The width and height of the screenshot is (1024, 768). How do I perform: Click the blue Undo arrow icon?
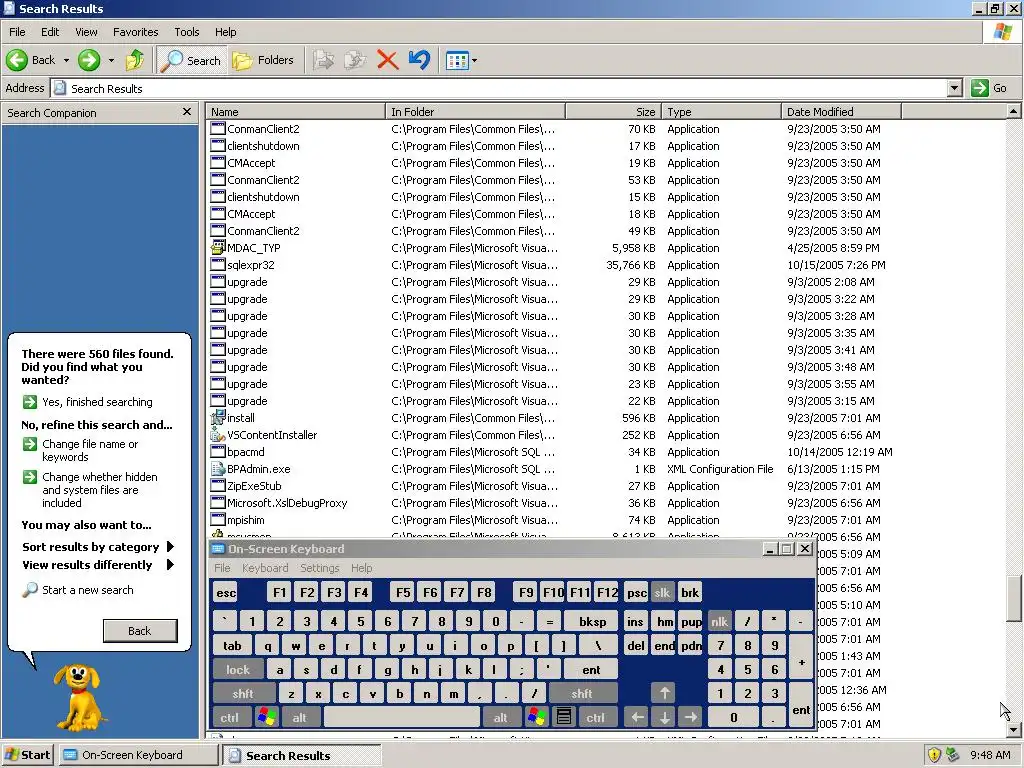(x=419, y=60)
